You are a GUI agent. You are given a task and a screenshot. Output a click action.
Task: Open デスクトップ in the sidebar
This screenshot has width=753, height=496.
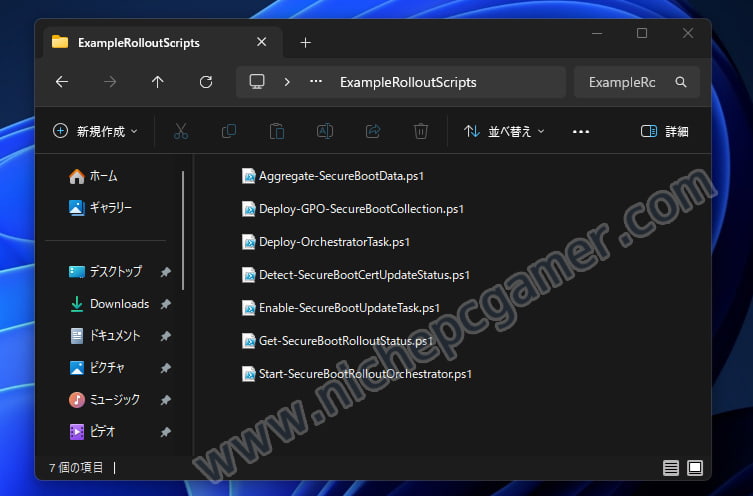106,272
